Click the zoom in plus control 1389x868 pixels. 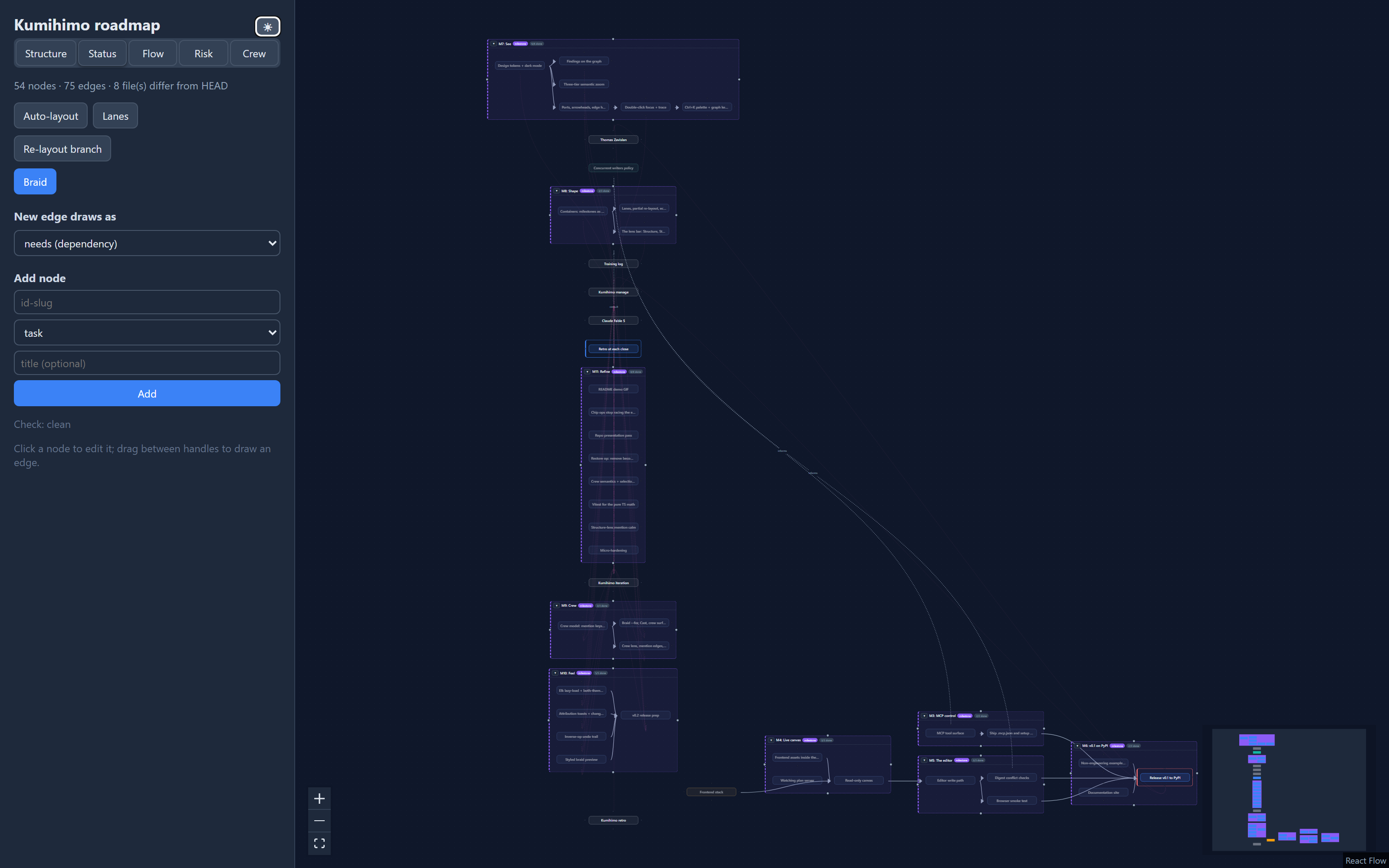[x=319, y=799]
